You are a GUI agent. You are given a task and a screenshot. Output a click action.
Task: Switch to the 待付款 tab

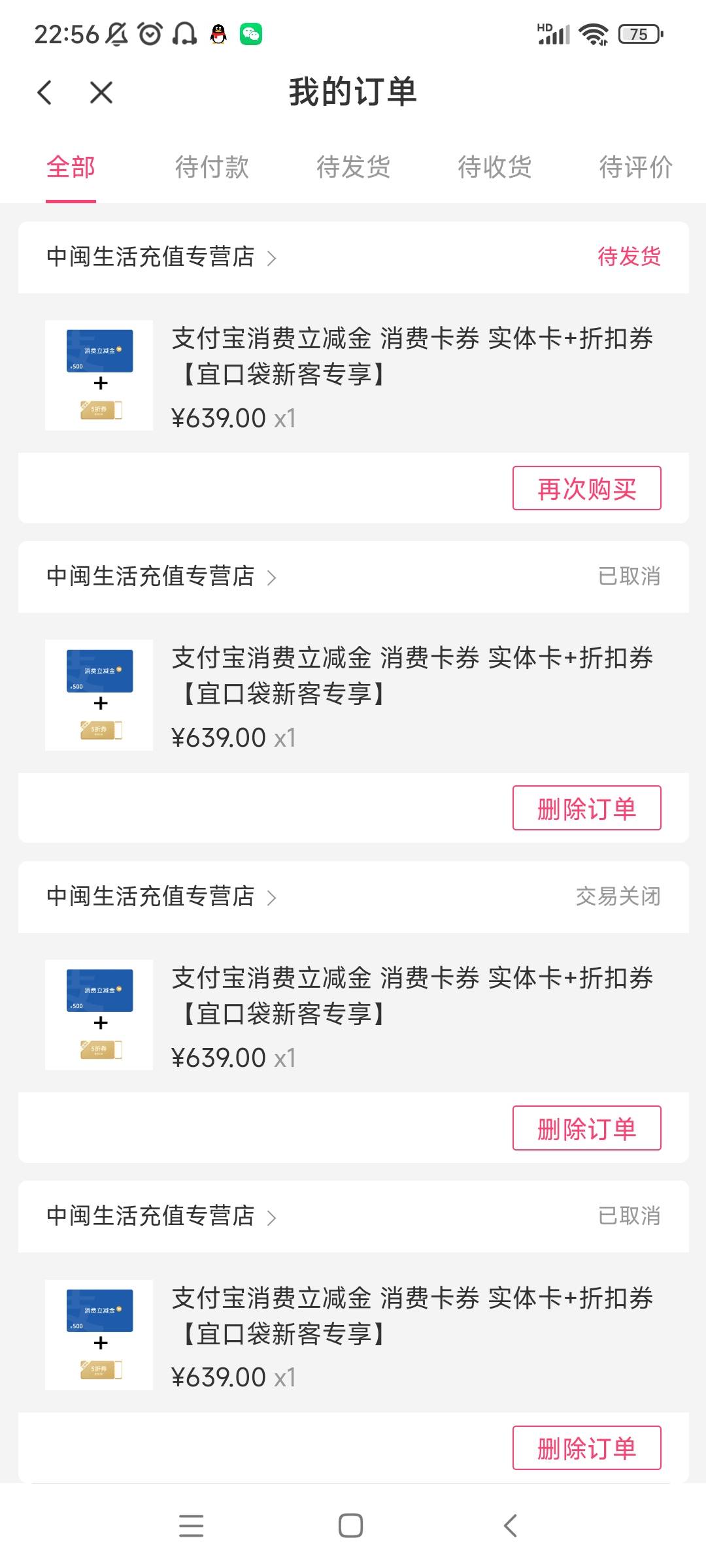click(x=212, y=167)
